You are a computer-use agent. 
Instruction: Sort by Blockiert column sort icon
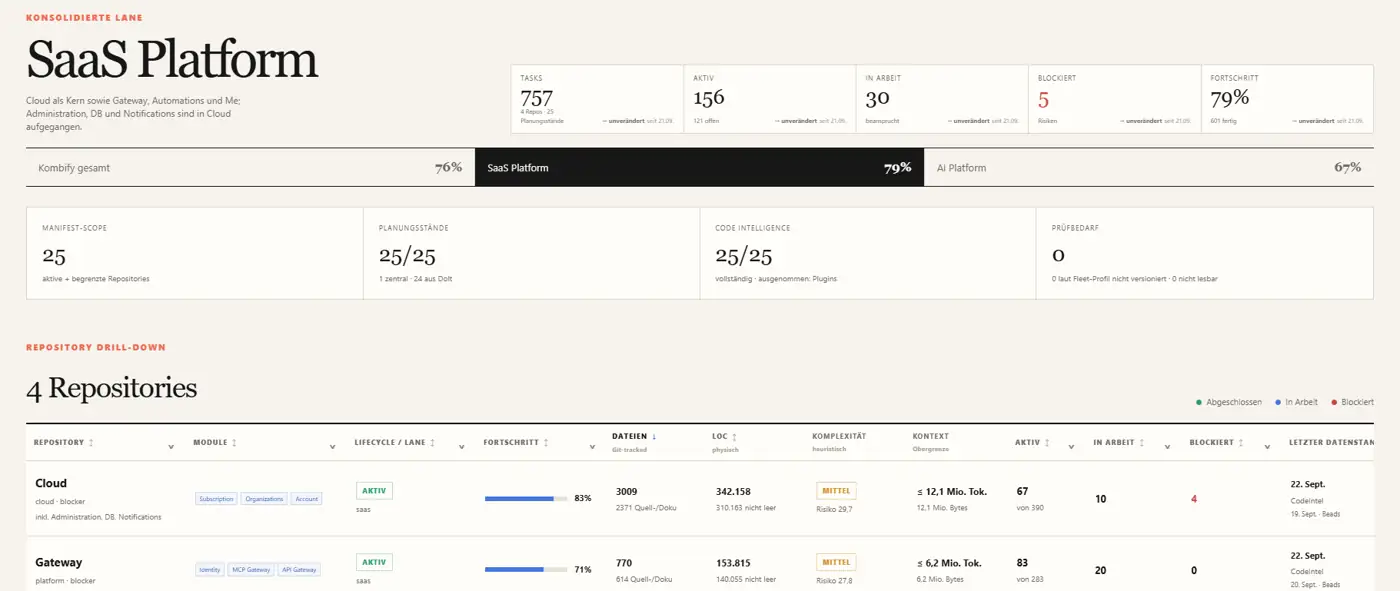1241,442
